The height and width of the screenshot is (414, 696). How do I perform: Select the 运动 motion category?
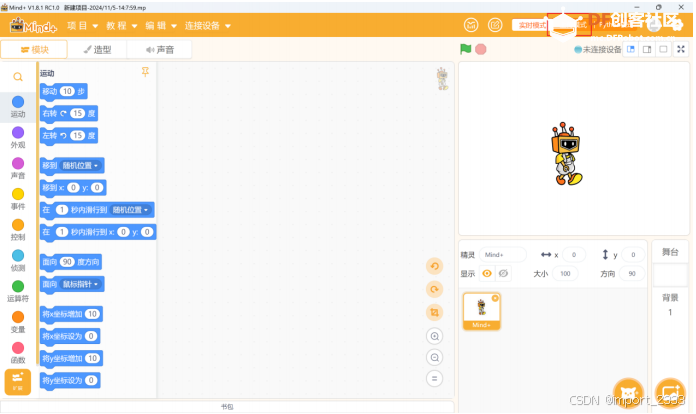coord(18,107)
